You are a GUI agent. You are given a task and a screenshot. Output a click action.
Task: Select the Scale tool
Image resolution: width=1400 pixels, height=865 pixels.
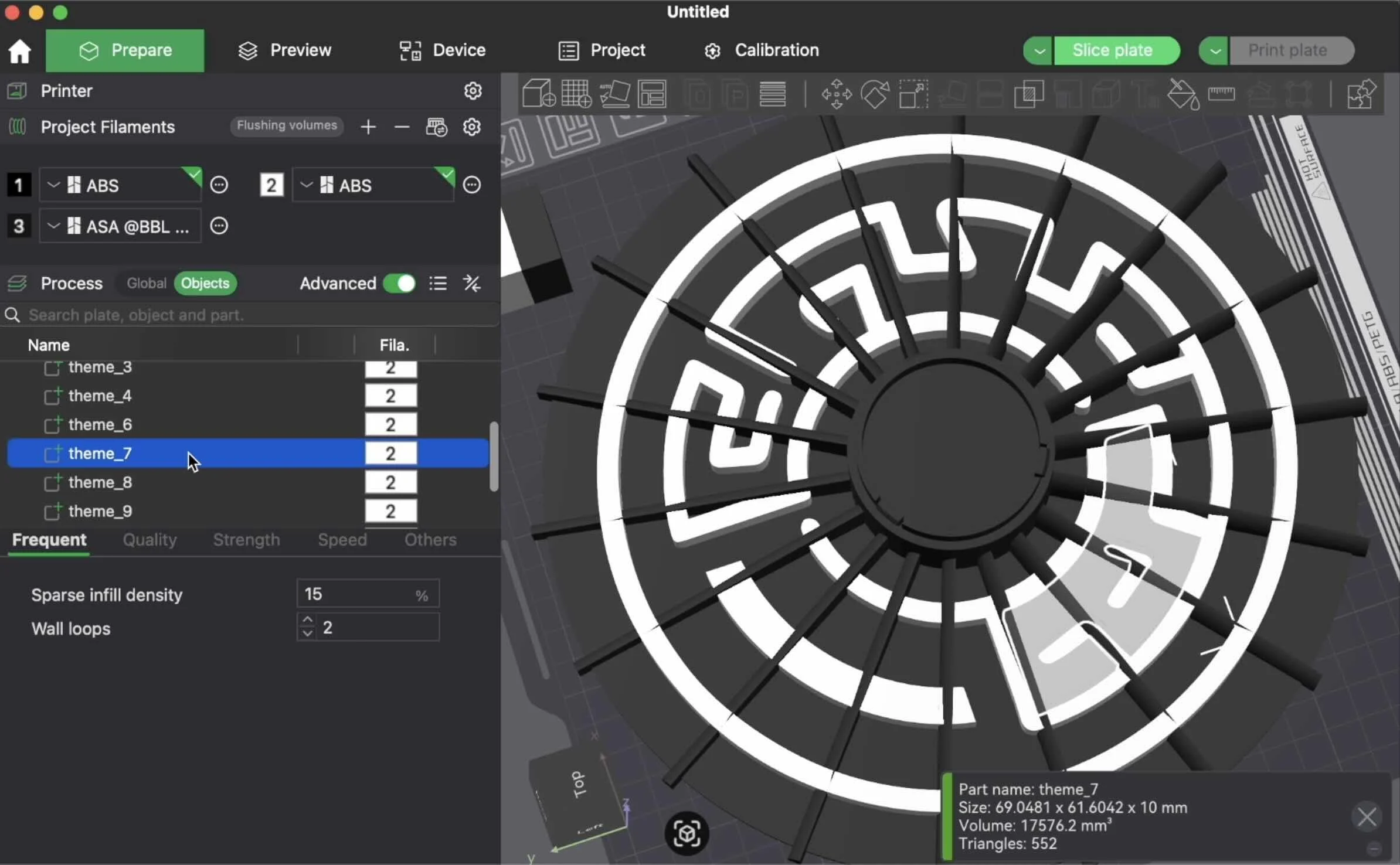913,94
